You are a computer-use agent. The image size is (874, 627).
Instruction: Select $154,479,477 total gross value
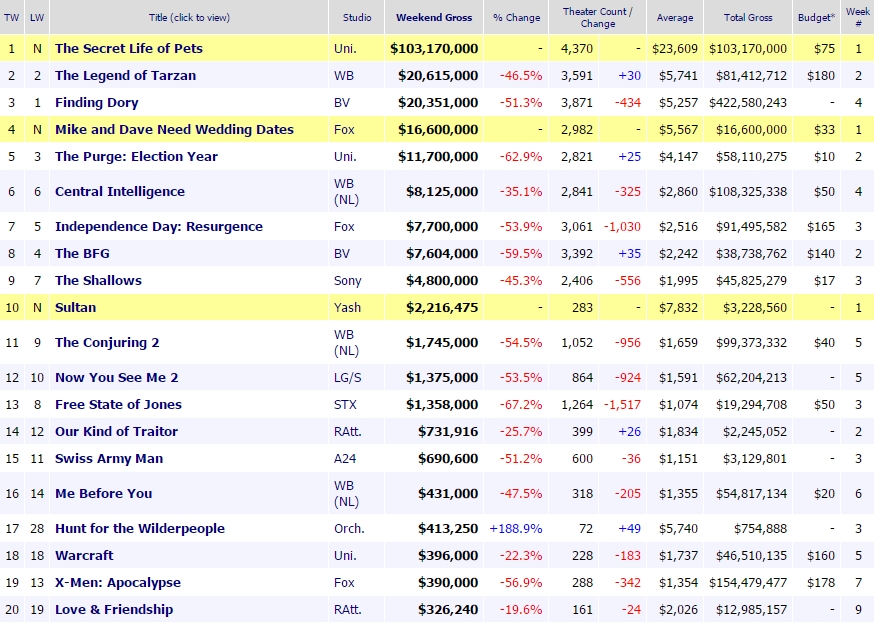tap(748, 582)
